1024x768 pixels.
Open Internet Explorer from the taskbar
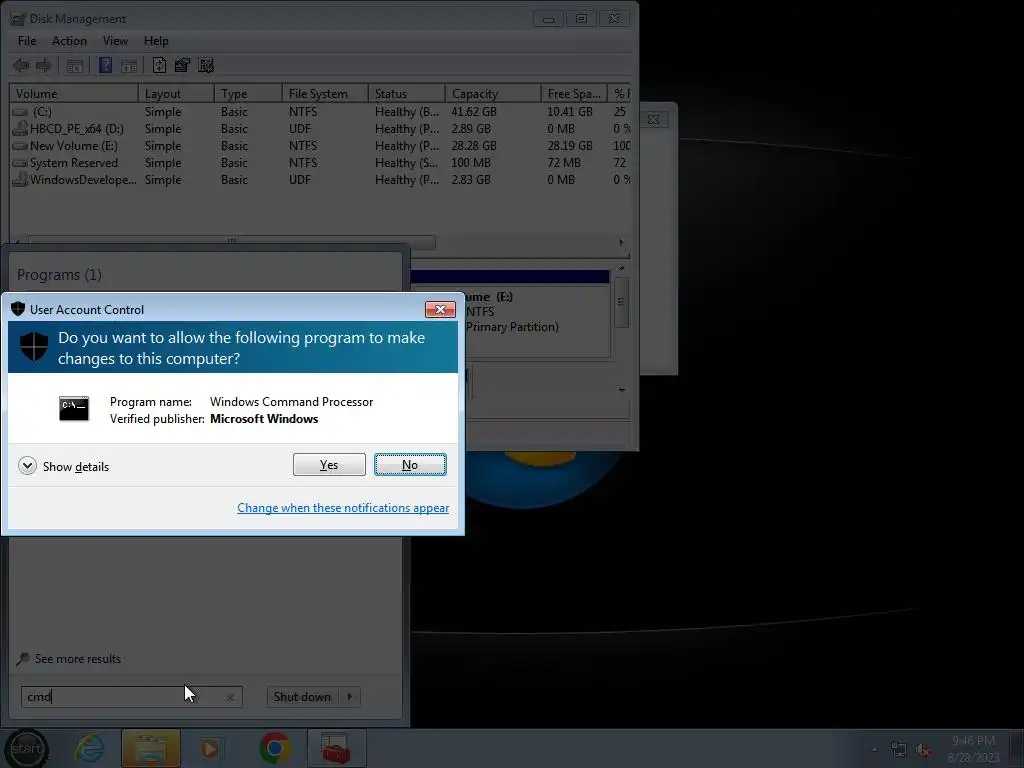point(89,748)
